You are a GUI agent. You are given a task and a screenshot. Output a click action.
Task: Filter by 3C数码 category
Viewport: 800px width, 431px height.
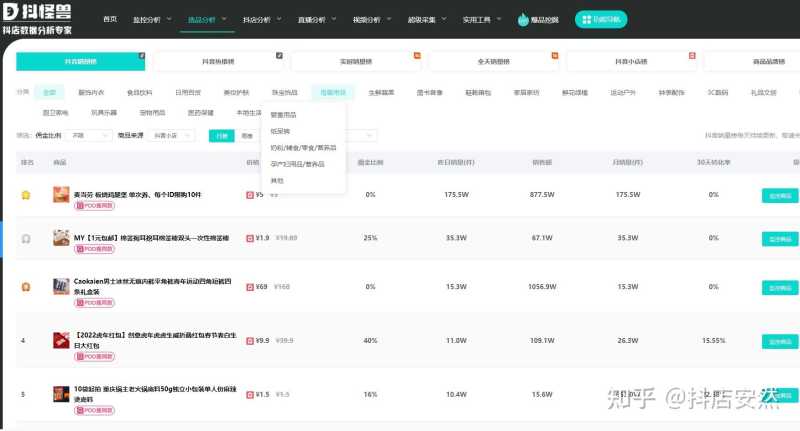click(x=717, y=92)
